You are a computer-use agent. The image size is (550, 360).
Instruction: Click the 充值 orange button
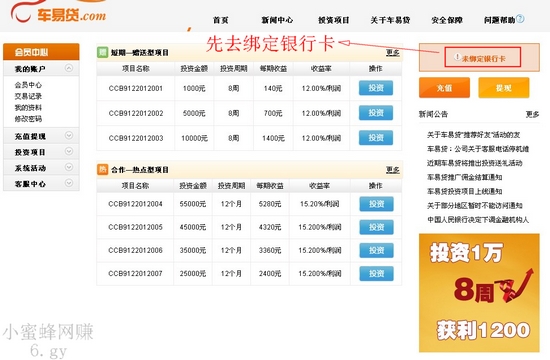[444, 88]
